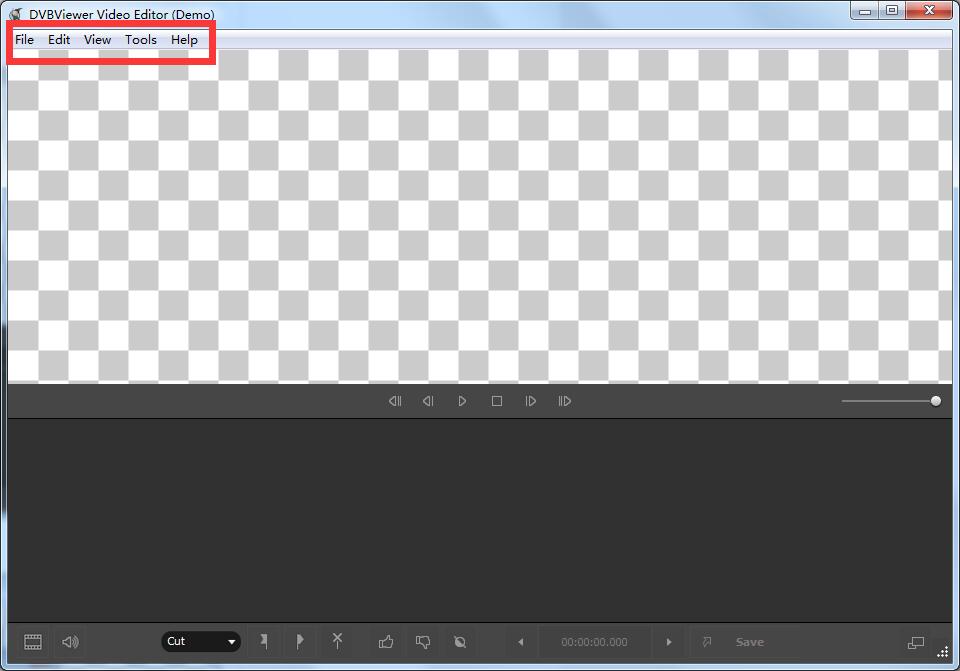This screenshot has height=671, width=960.
Task: Open the Cut mode dropdown
Action: tap(200, 641)
